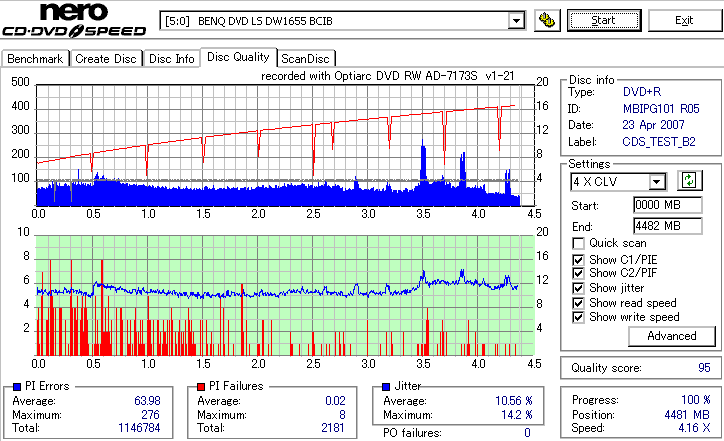Click the Nero CD-DVD Speed logo
The height and width of the screenshot is (441, 724).
click(x=74, y=20)
